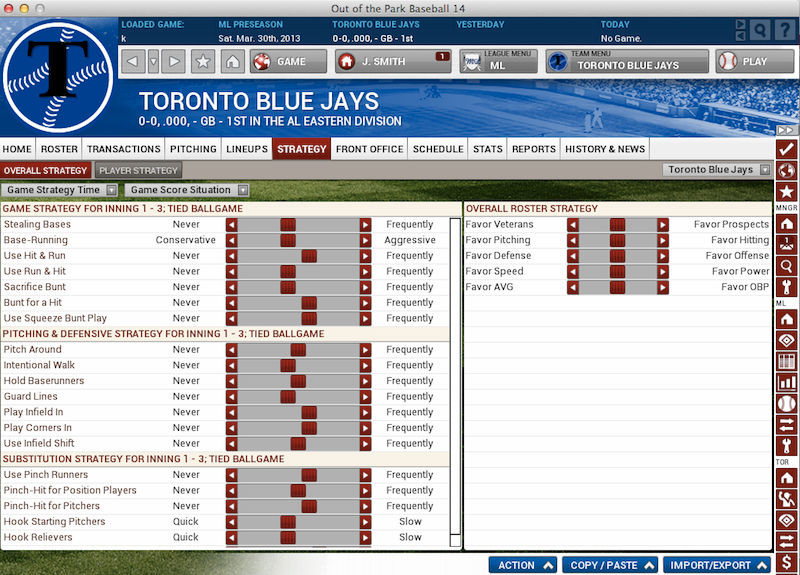Open the grid table icon in the ML group
Image resolution: width=800 pixels, height=575 pixels.
[786, 361]
